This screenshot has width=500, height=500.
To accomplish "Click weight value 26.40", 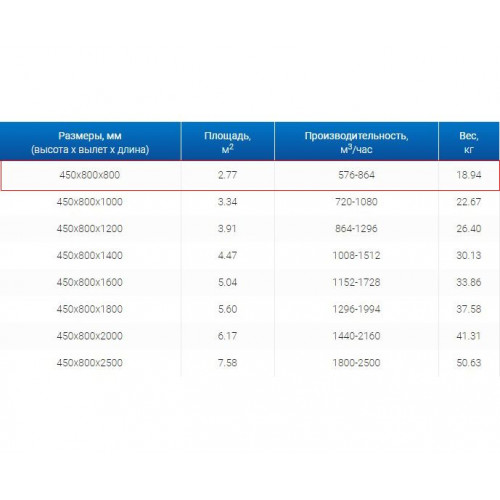I will 469,229.
